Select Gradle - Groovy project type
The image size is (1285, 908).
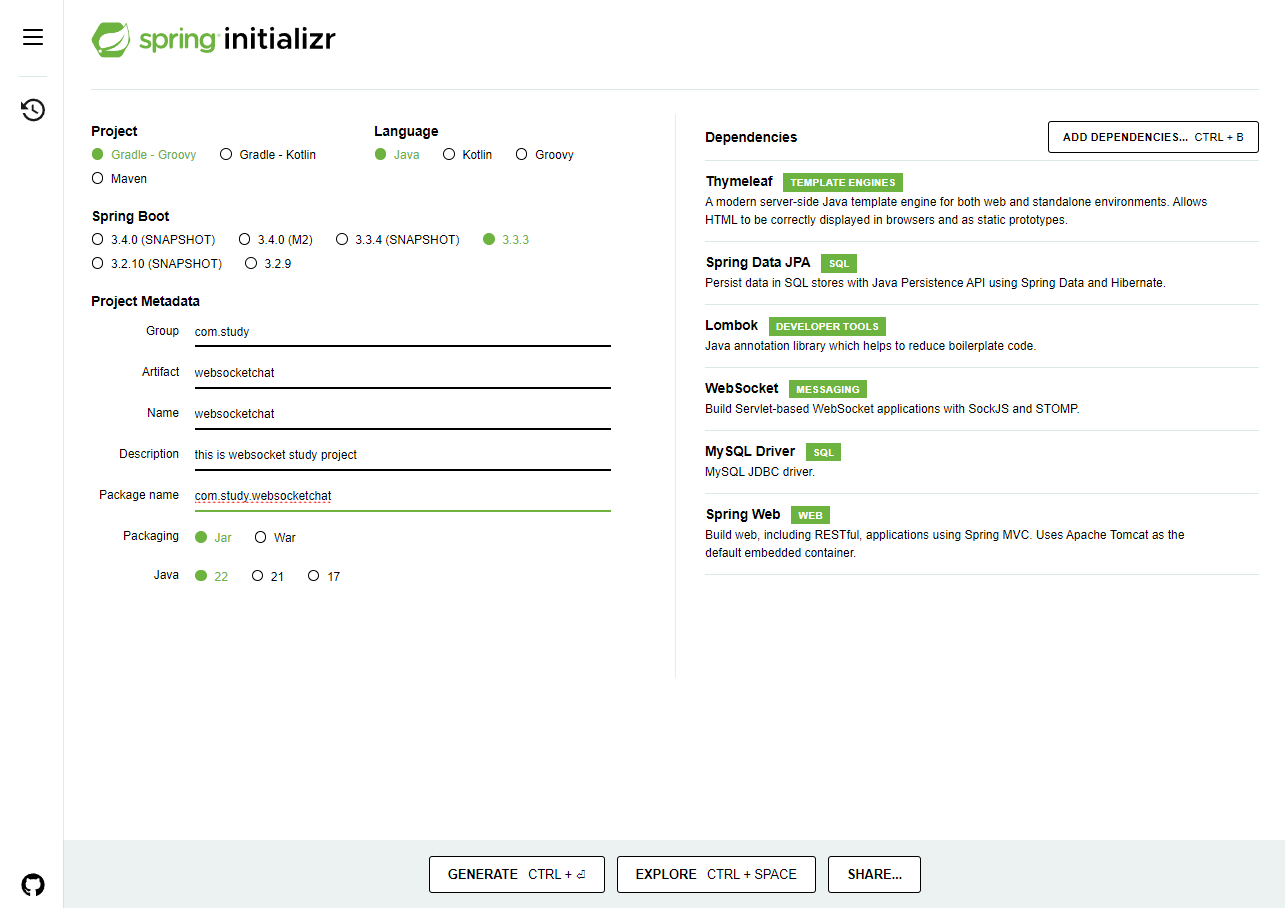(144, 155)
